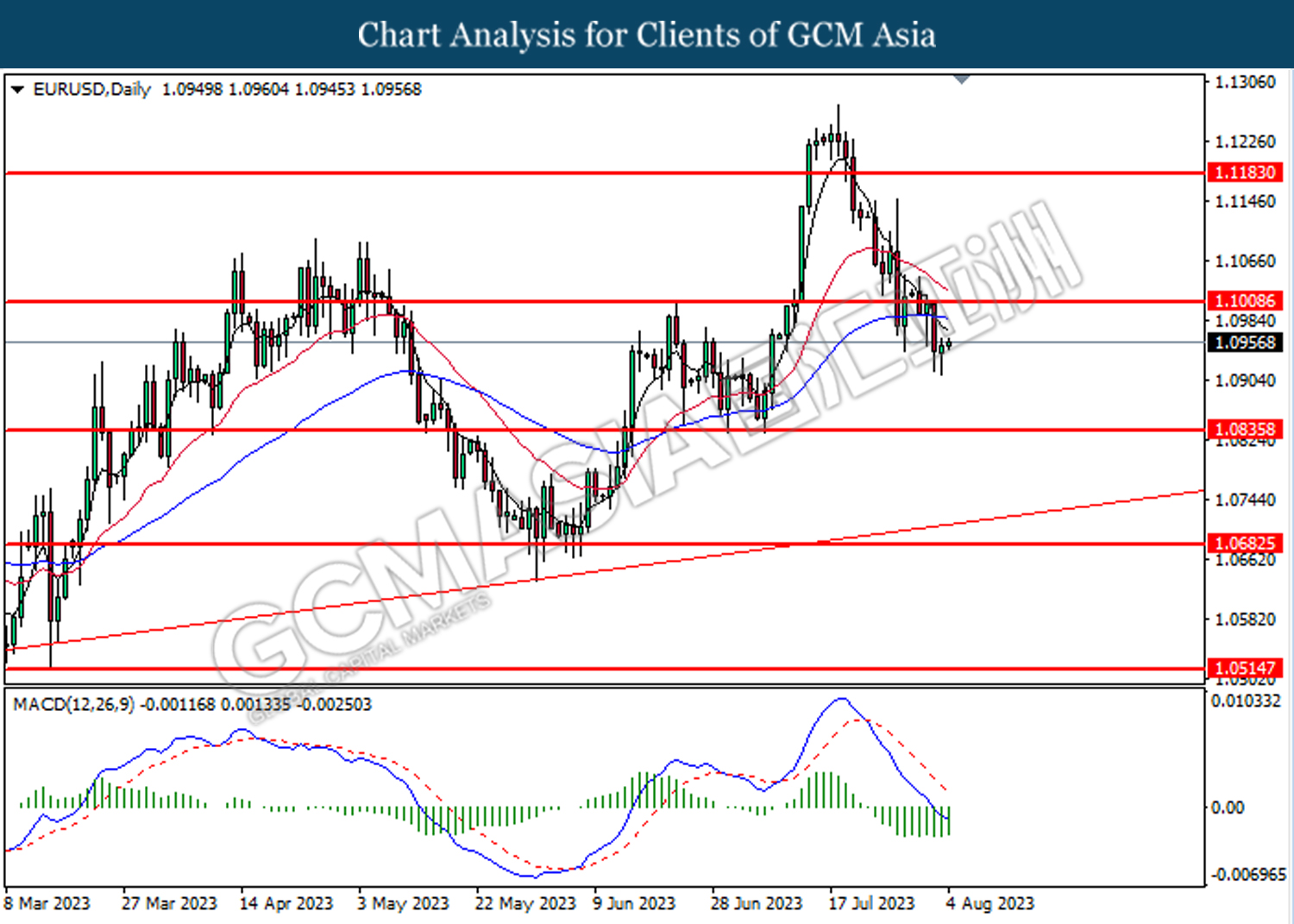Click the 27 Mar 2023 date label

[x=169, y=903]
